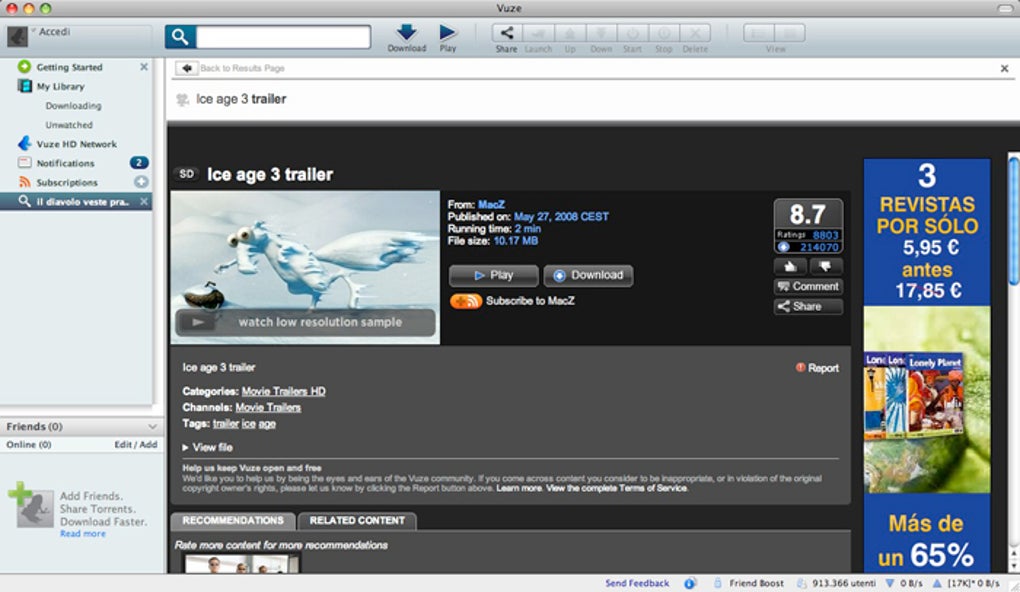Collapse the Friends panel chevron
The image size is (1020, 592).
(x=152, y=427)
